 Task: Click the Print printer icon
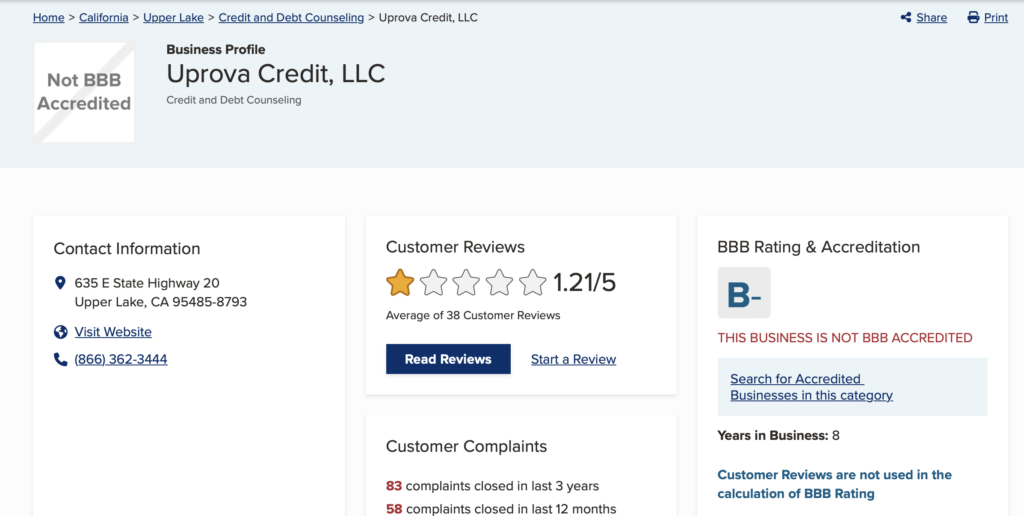click(973, 18)
